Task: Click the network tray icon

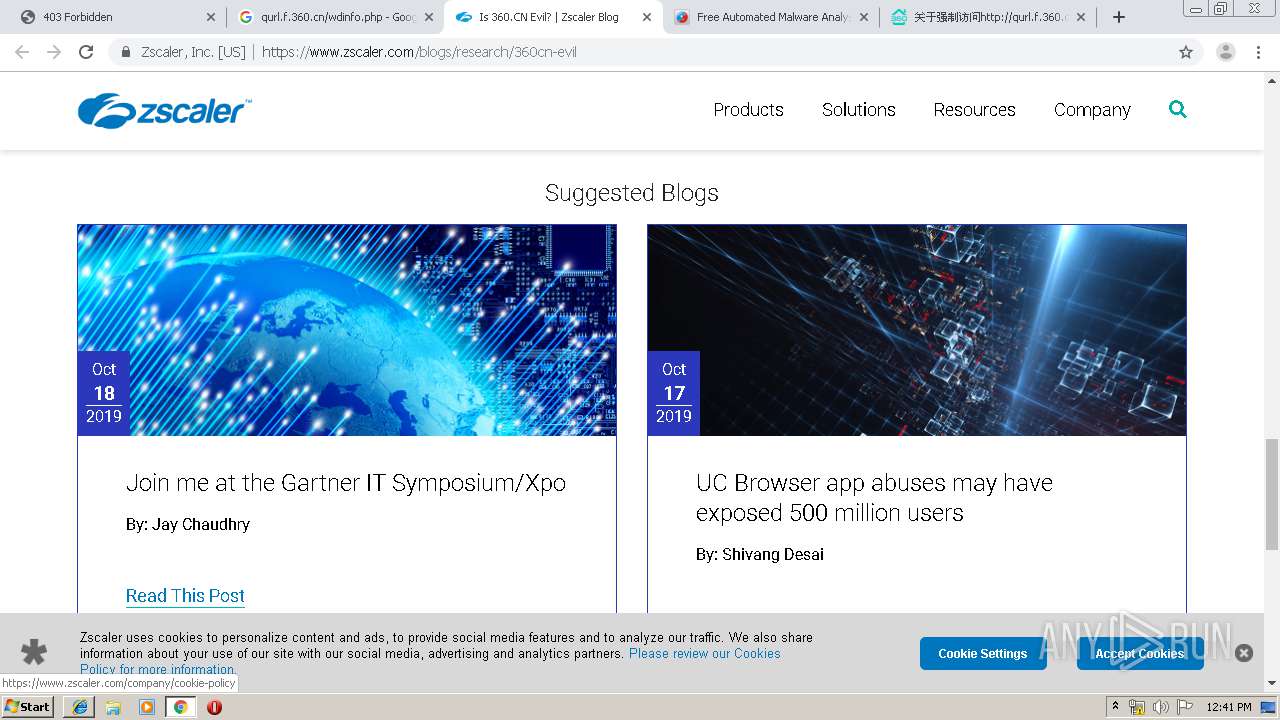Action: coord(1137,707)
